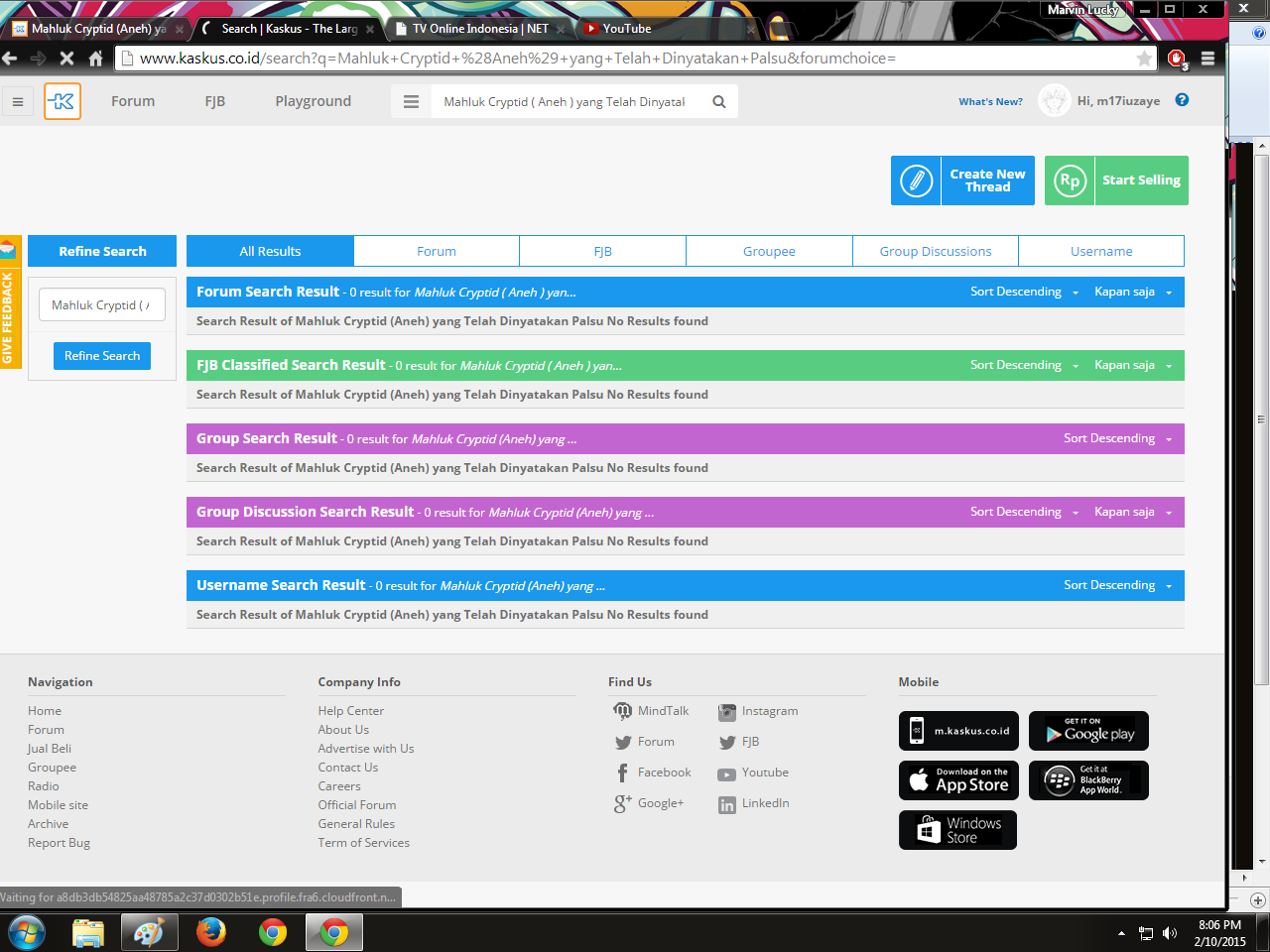1270x952 pixels.
Task: Open the Jual Beli footer link
Action: tap(50, 749)
